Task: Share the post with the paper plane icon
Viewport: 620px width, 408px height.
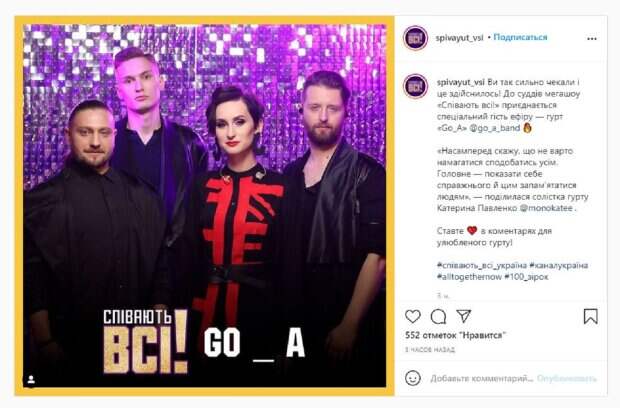Action: (x=463, y=316)
